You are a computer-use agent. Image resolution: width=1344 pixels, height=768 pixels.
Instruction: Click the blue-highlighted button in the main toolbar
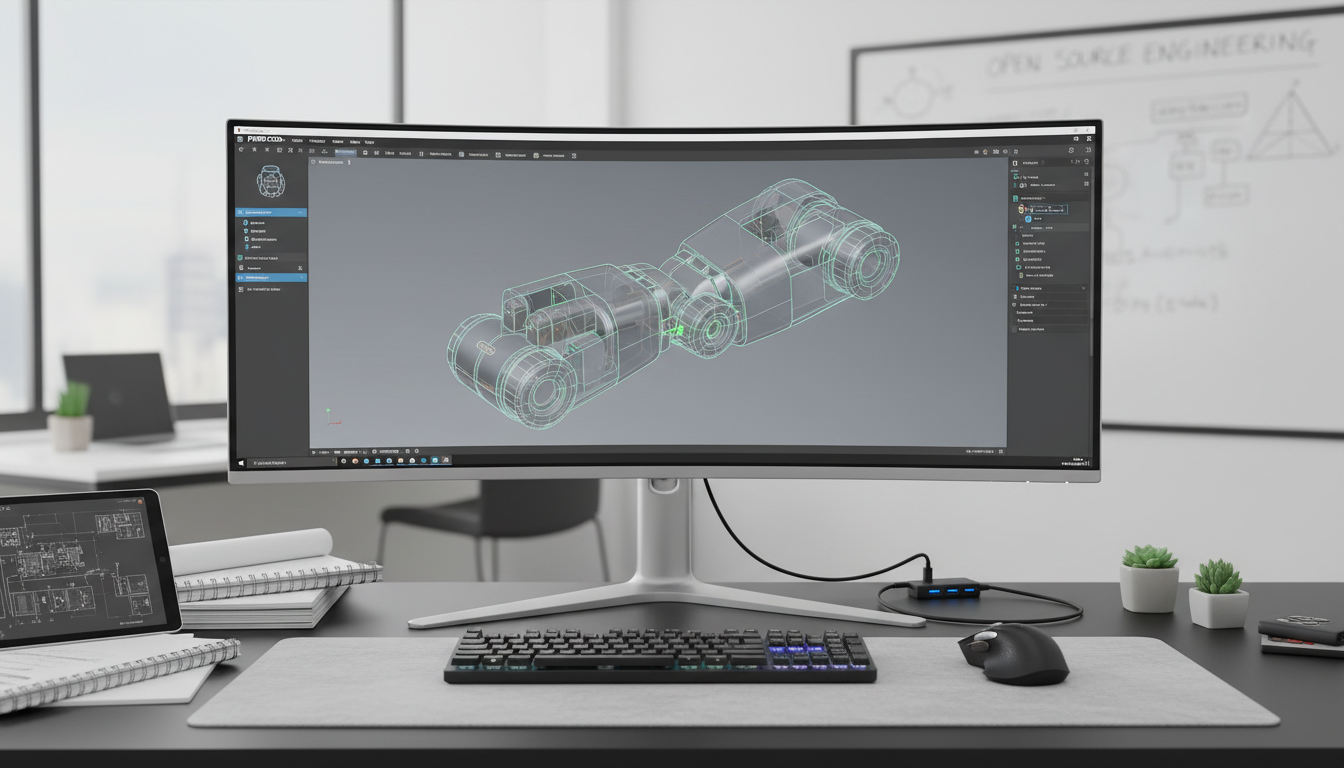[346, 152]
